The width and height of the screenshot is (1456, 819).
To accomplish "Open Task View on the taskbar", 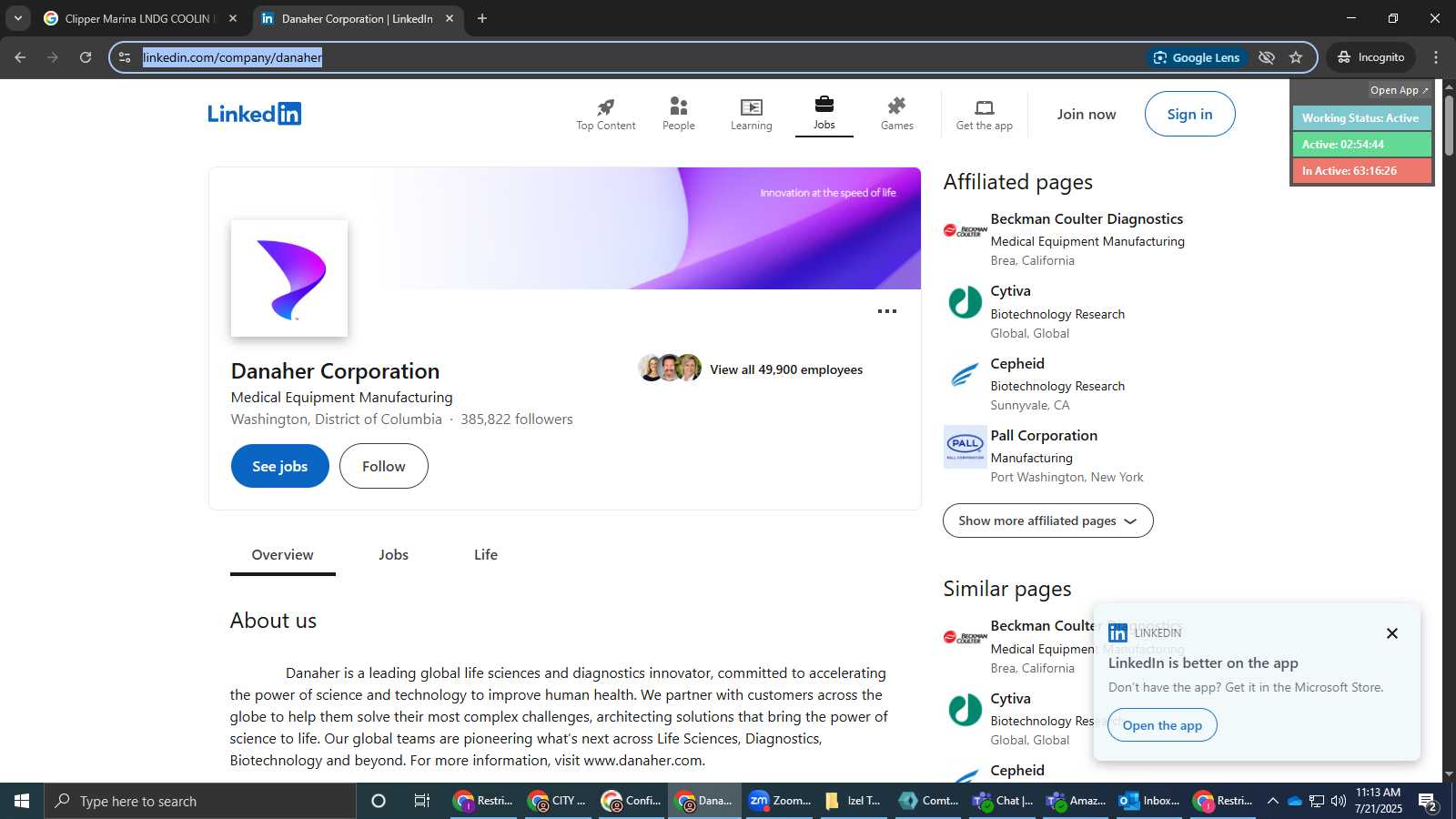I will (422, 801).
